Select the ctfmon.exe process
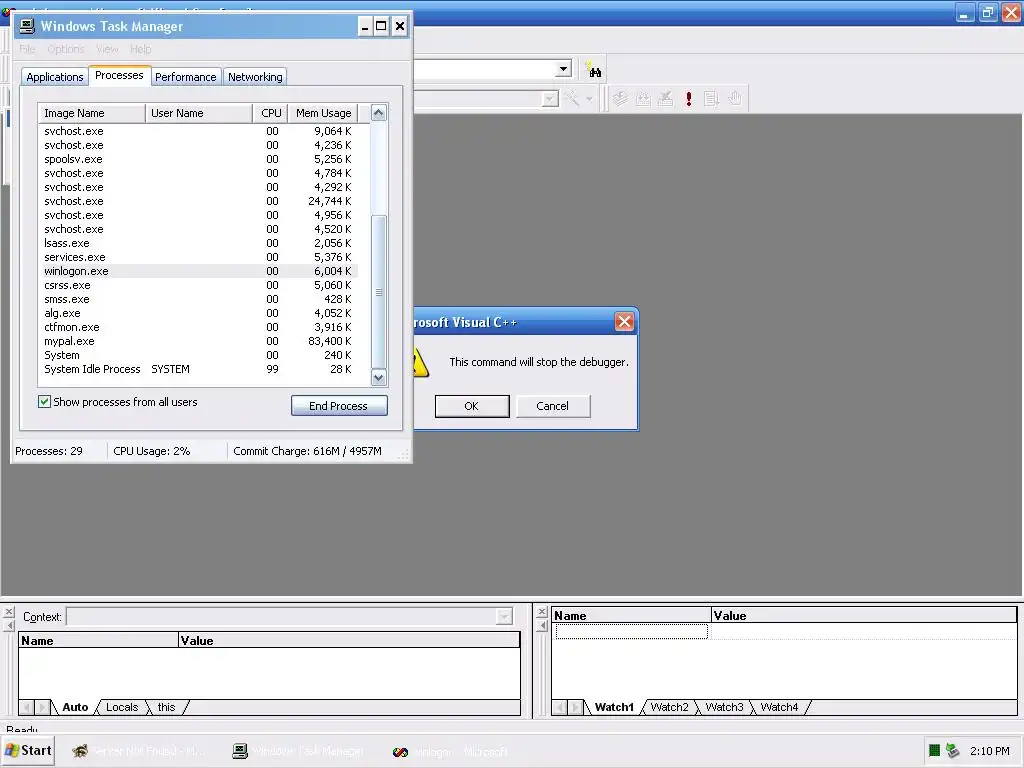Image resolution: width=1024 pixels, height=768 pixels. tap(198, 327)
